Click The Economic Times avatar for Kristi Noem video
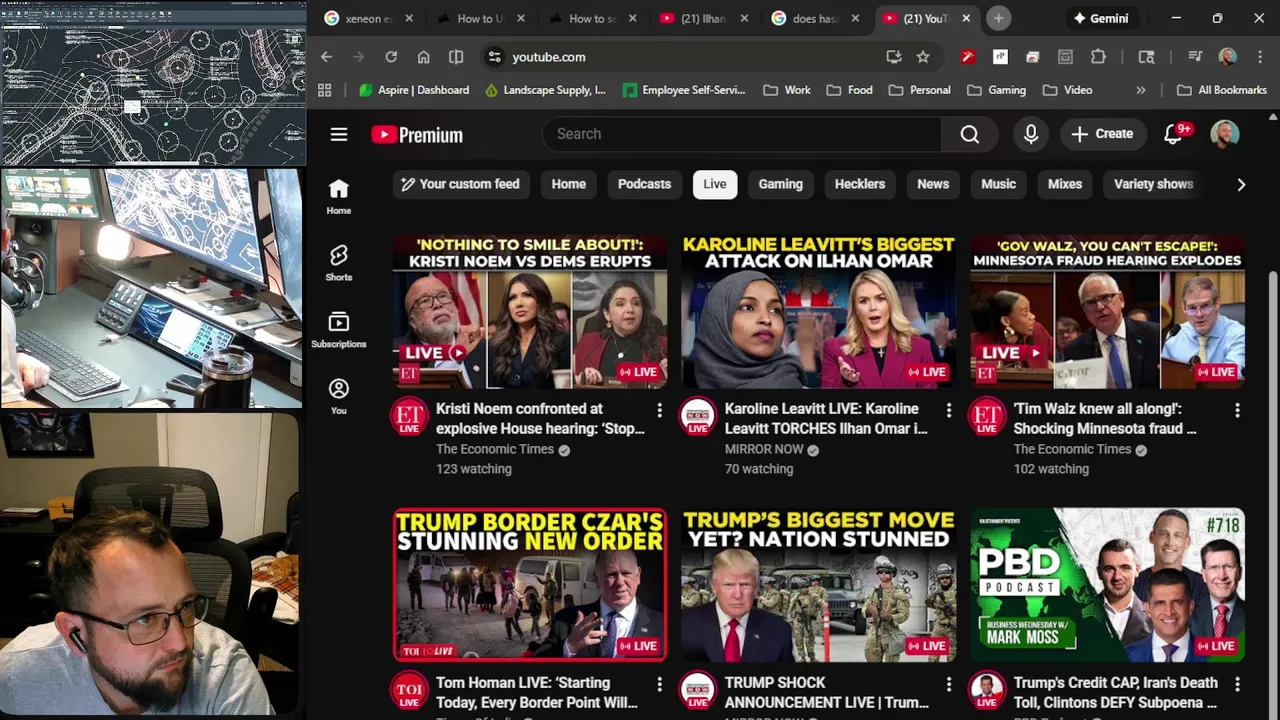 coord(409,416)
